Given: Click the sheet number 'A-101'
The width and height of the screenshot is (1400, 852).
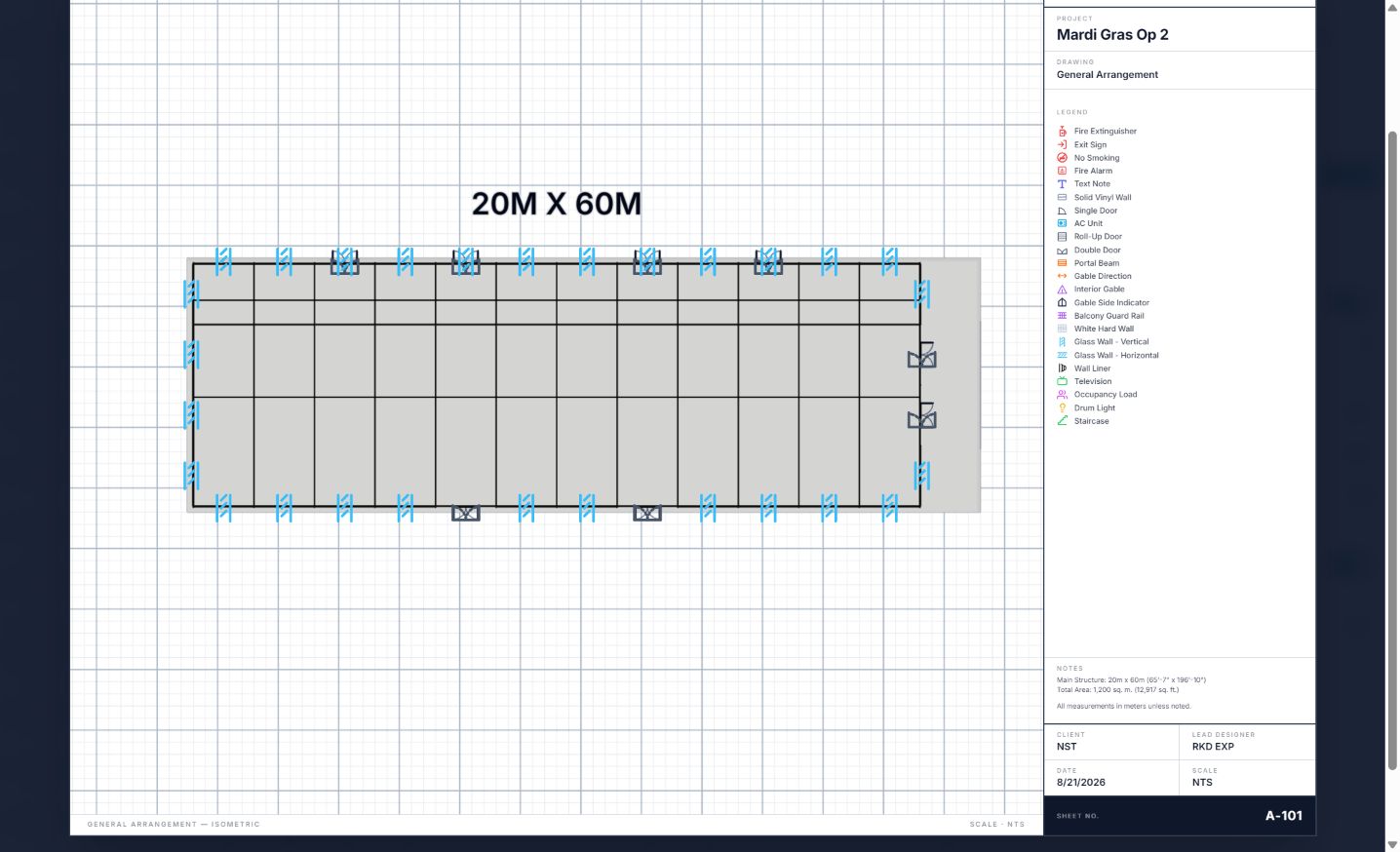Looking at the screenshot, I should pos(1284,816).
